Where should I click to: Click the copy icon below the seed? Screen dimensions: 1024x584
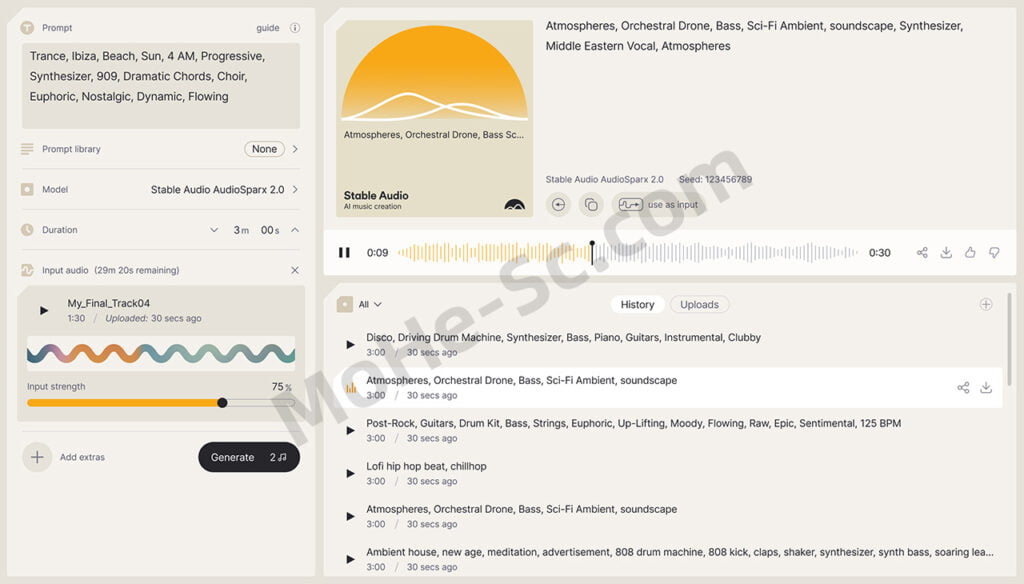591,204
